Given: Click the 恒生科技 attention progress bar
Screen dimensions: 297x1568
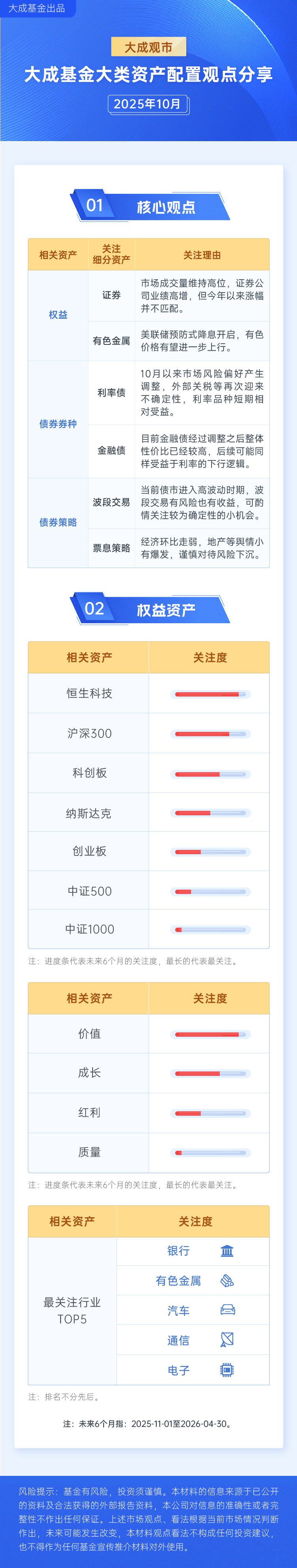Looking at the screenshot, I should [210, 694].
